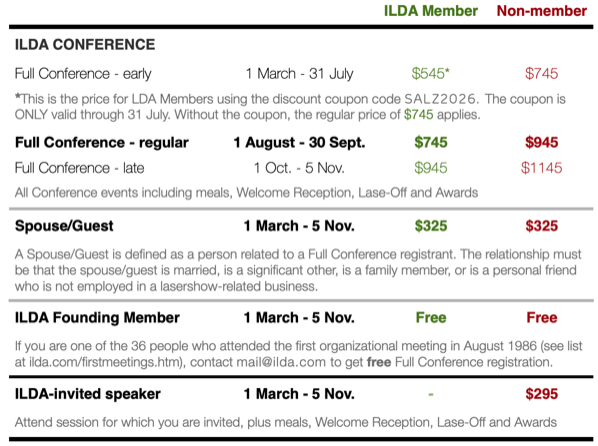
Task: Click the ILDA Member column header
Action: (431, 11)
